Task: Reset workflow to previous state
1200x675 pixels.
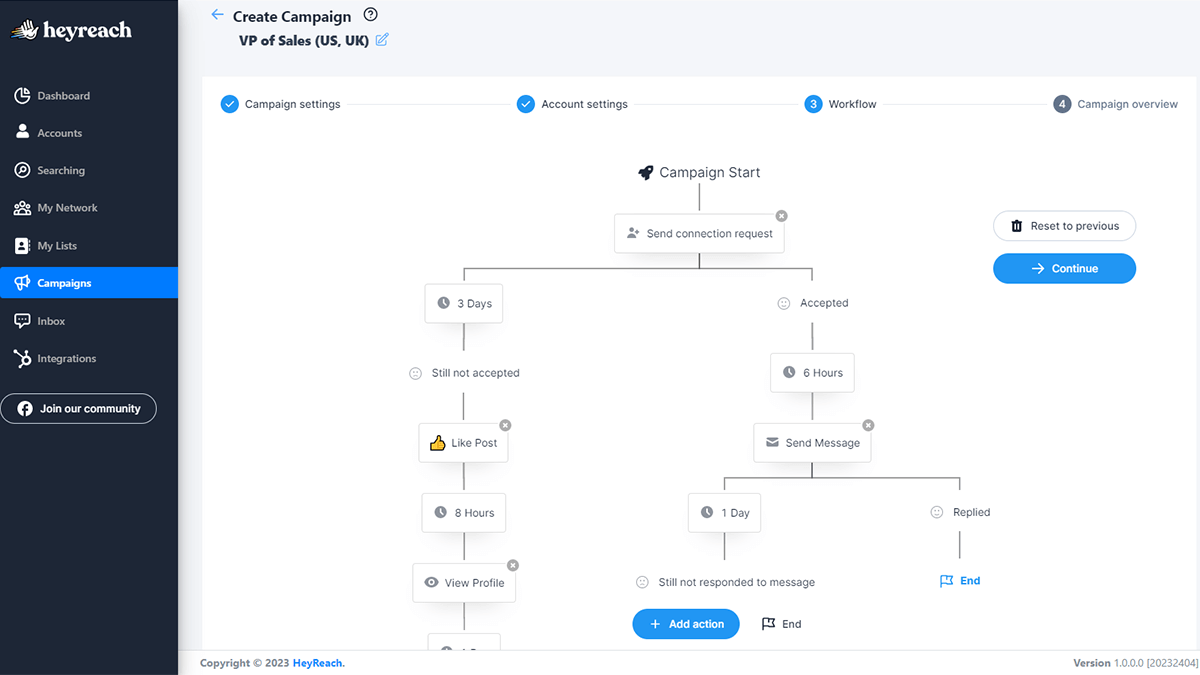Action: pos(1064,226)
